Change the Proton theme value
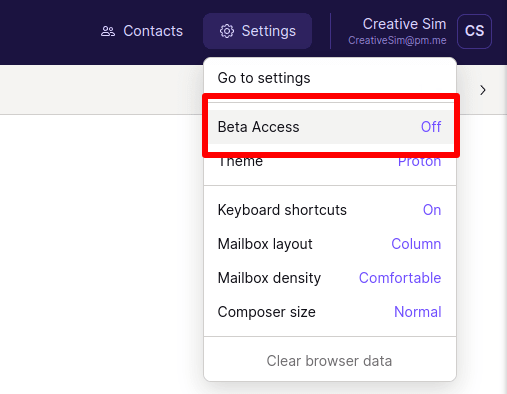The width and height of the screenshot is (507, 394). click(419, 161)
